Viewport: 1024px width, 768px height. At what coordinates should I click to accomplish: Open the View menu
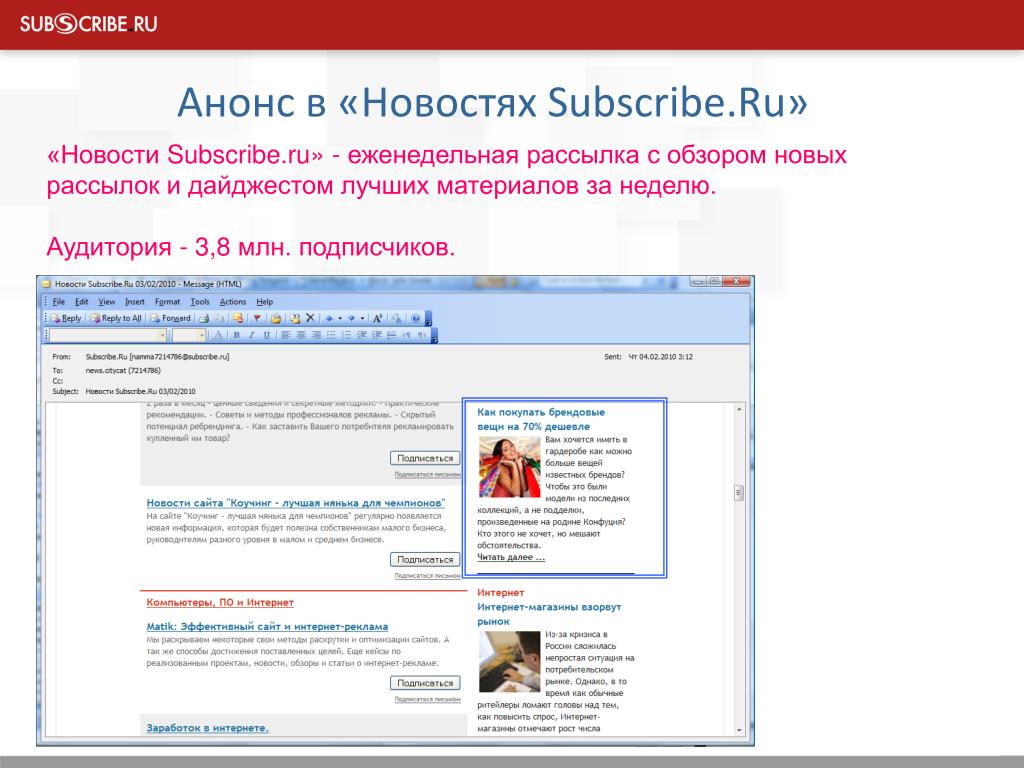106,302
